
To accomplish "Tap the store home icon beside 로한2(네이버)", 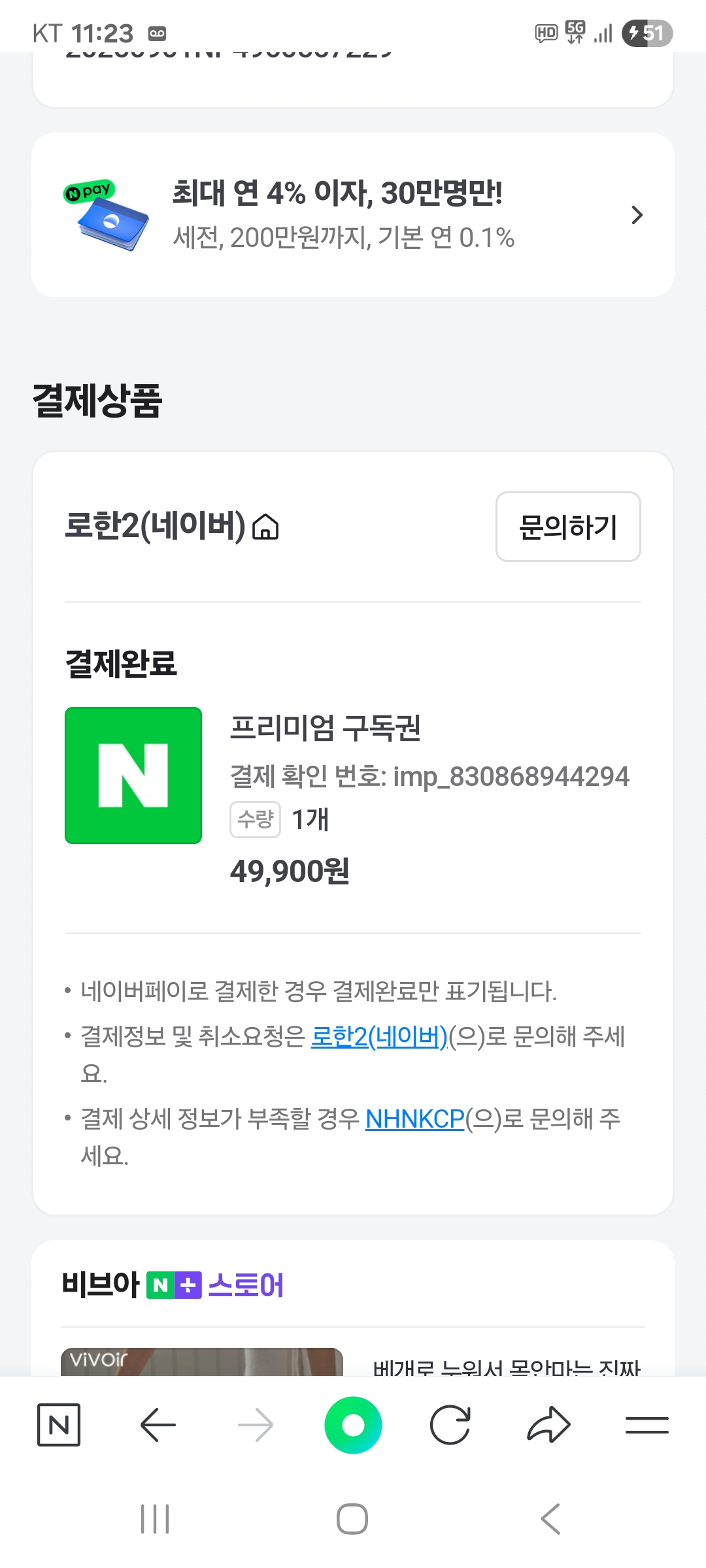I will [x=265, y=527].
